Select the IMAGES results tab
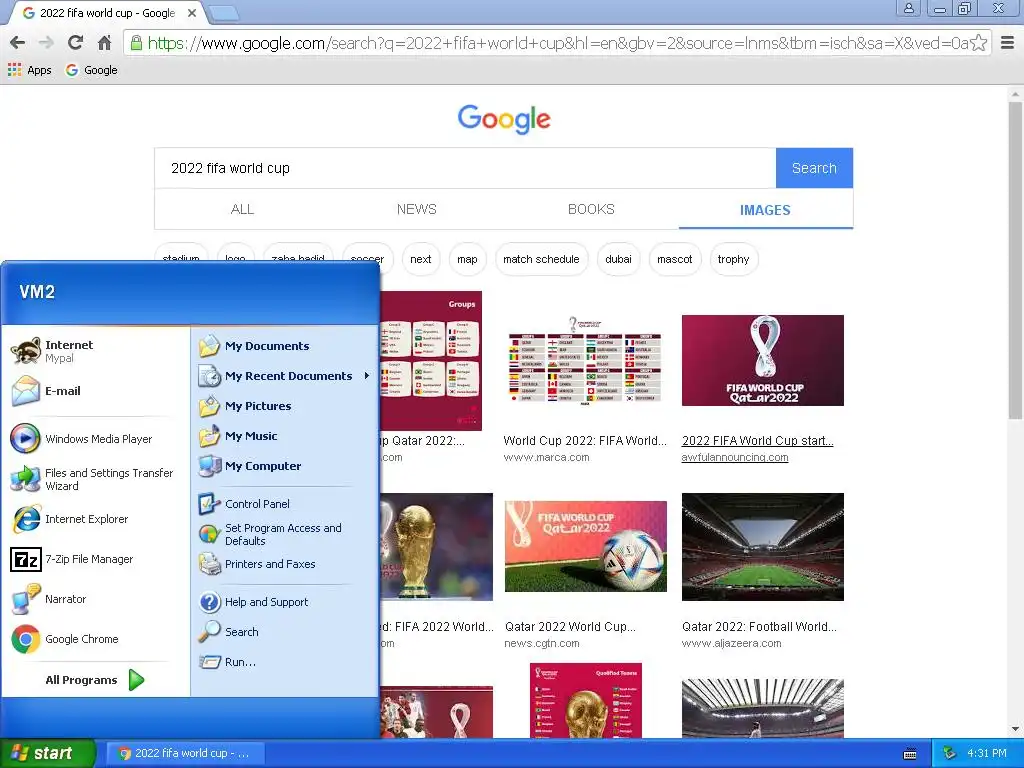This screenshot has width=1024, height=768. point(765,210)
